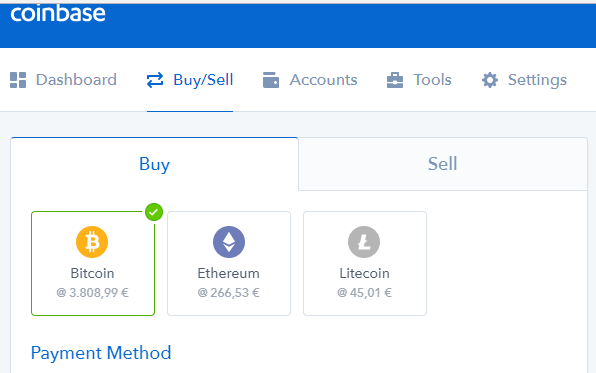The image size is (596, 373).
Task: Go to the Tools section
Action: 433,80
